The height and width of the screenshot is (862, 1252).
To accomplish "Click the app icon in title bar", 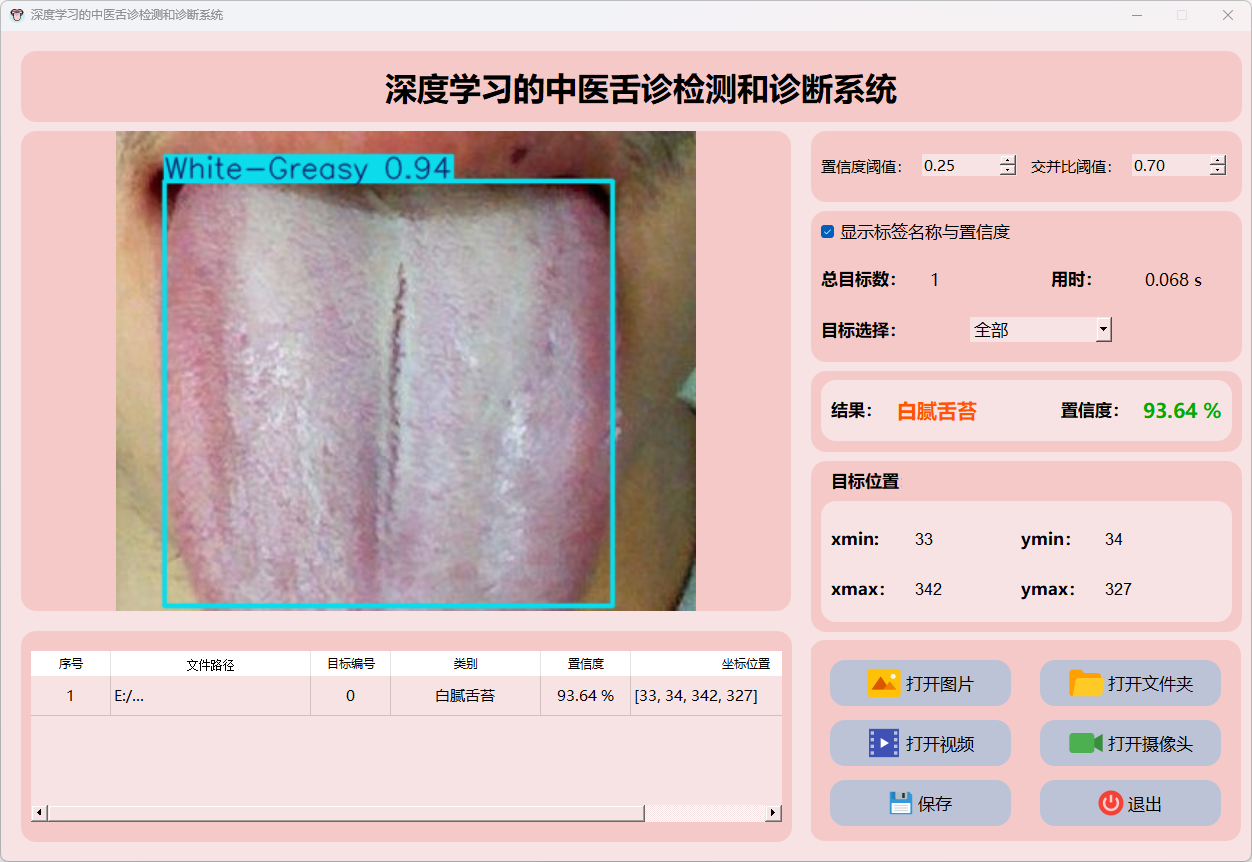I will 16,15.
